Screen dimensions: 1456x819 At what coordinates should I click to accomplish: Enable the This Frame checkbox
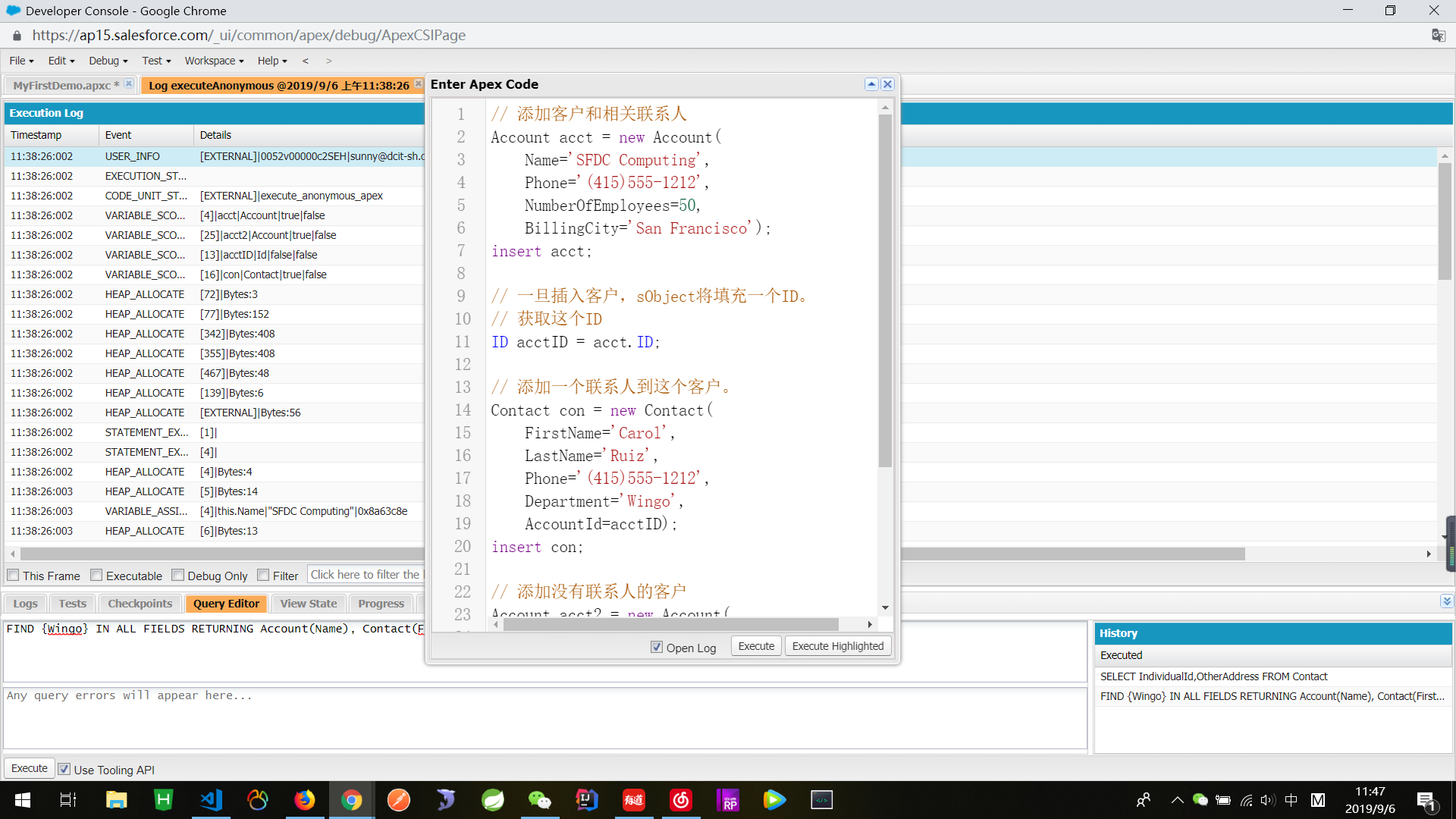13,576
